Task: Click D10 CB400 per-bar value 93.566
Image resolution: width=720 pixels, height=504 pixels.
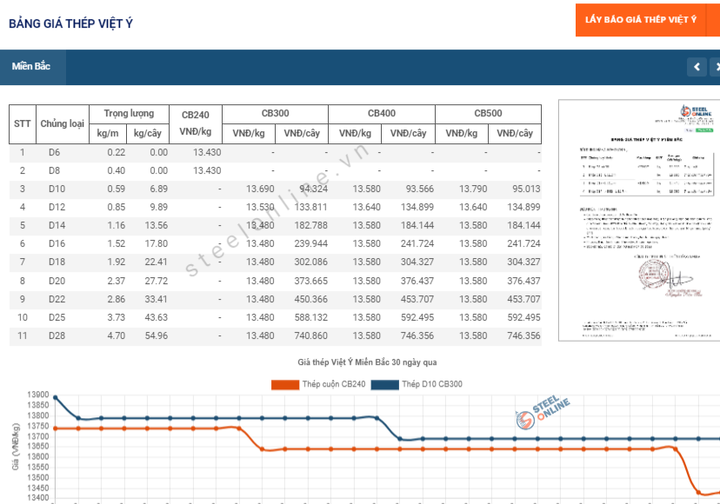Action: pyautogui.click(x=420, y=189)
